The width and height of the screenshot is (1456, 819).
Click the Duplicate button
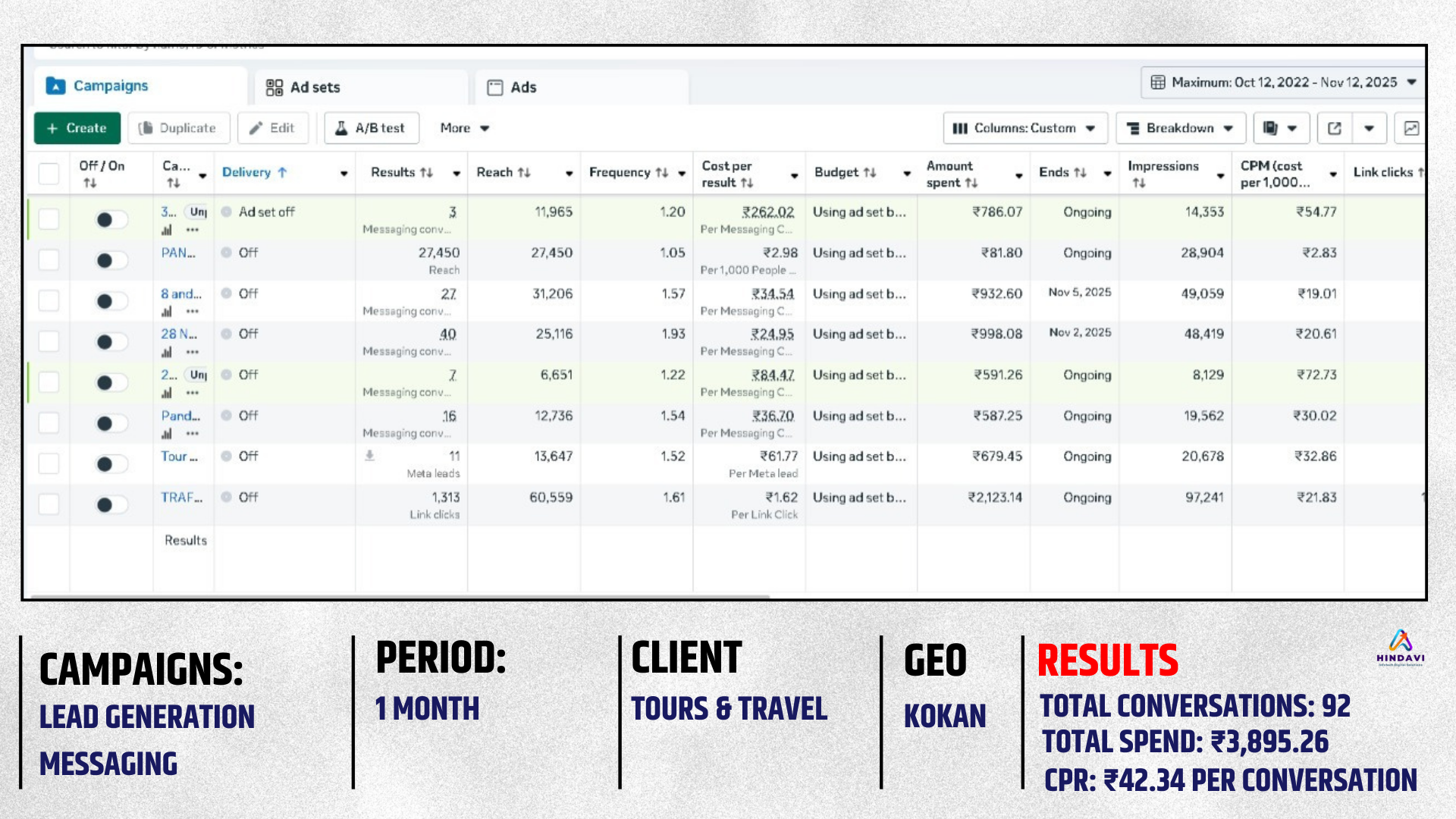178,128
